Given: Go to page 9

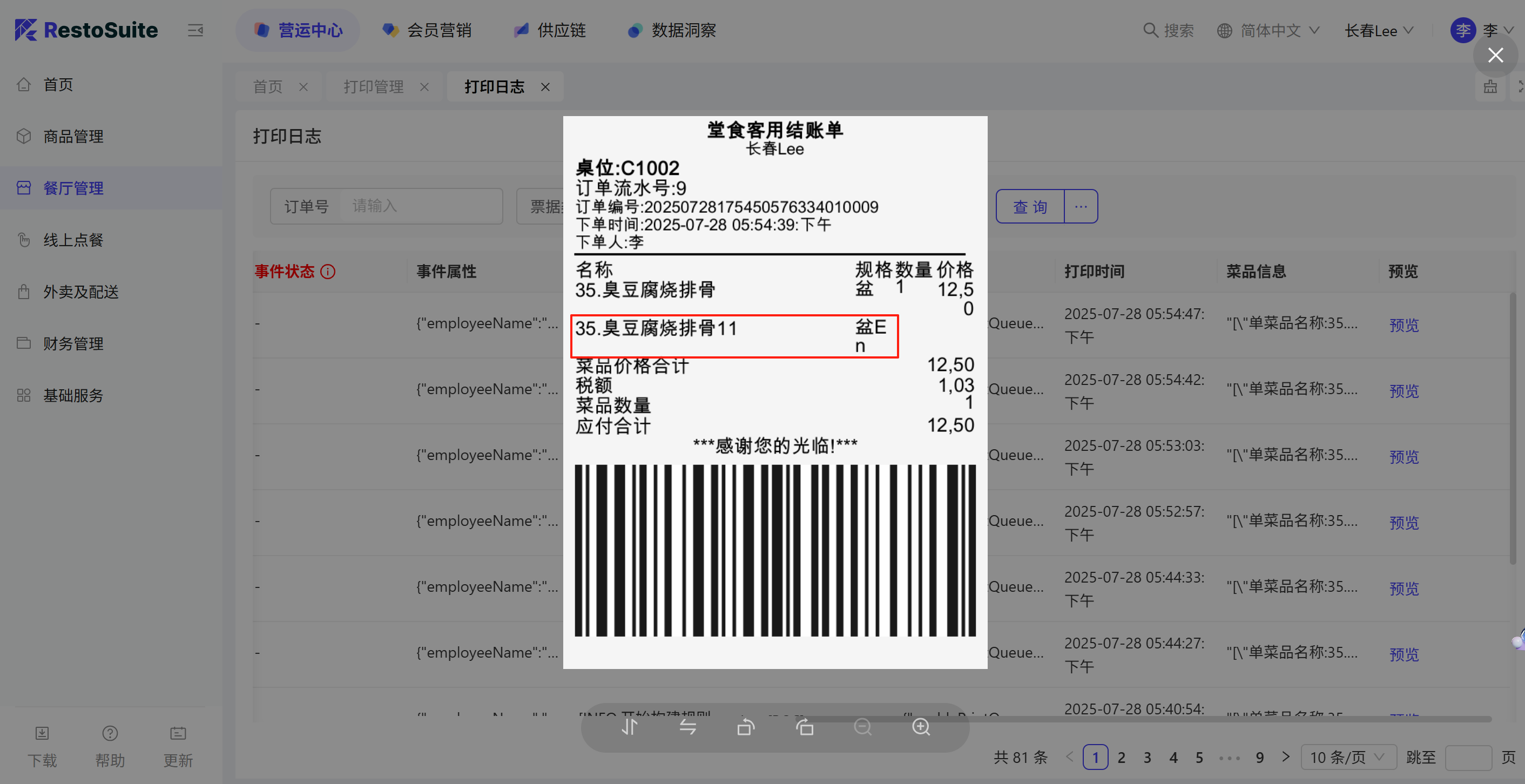Looking at the screenshot, I should pyautogui.click(x=1260, y=758).
